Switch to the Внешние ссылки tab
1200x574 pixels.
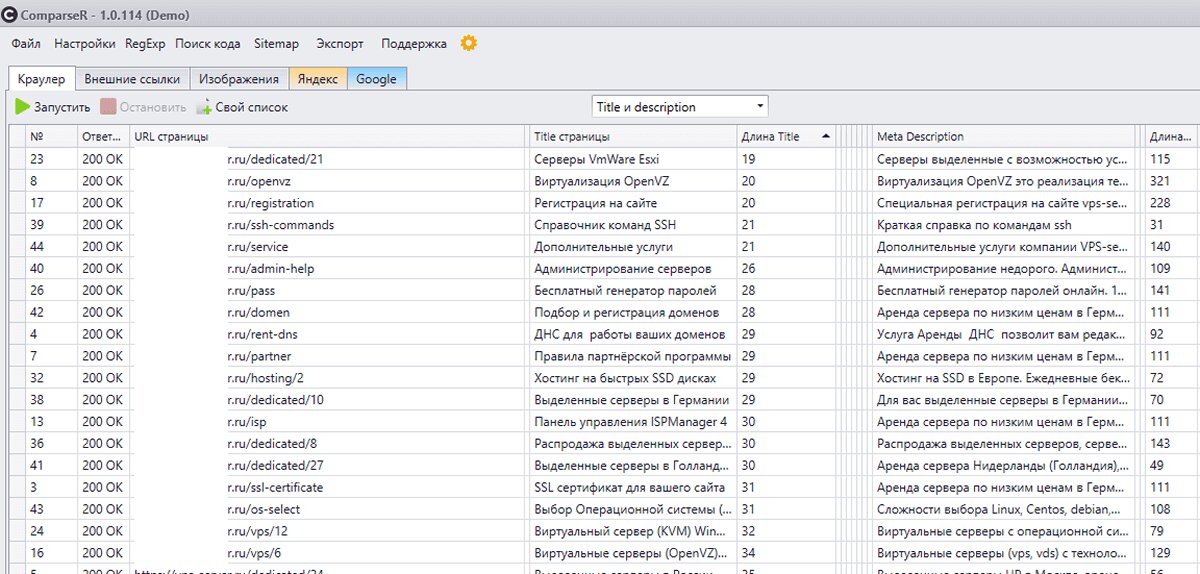(132, 79)
